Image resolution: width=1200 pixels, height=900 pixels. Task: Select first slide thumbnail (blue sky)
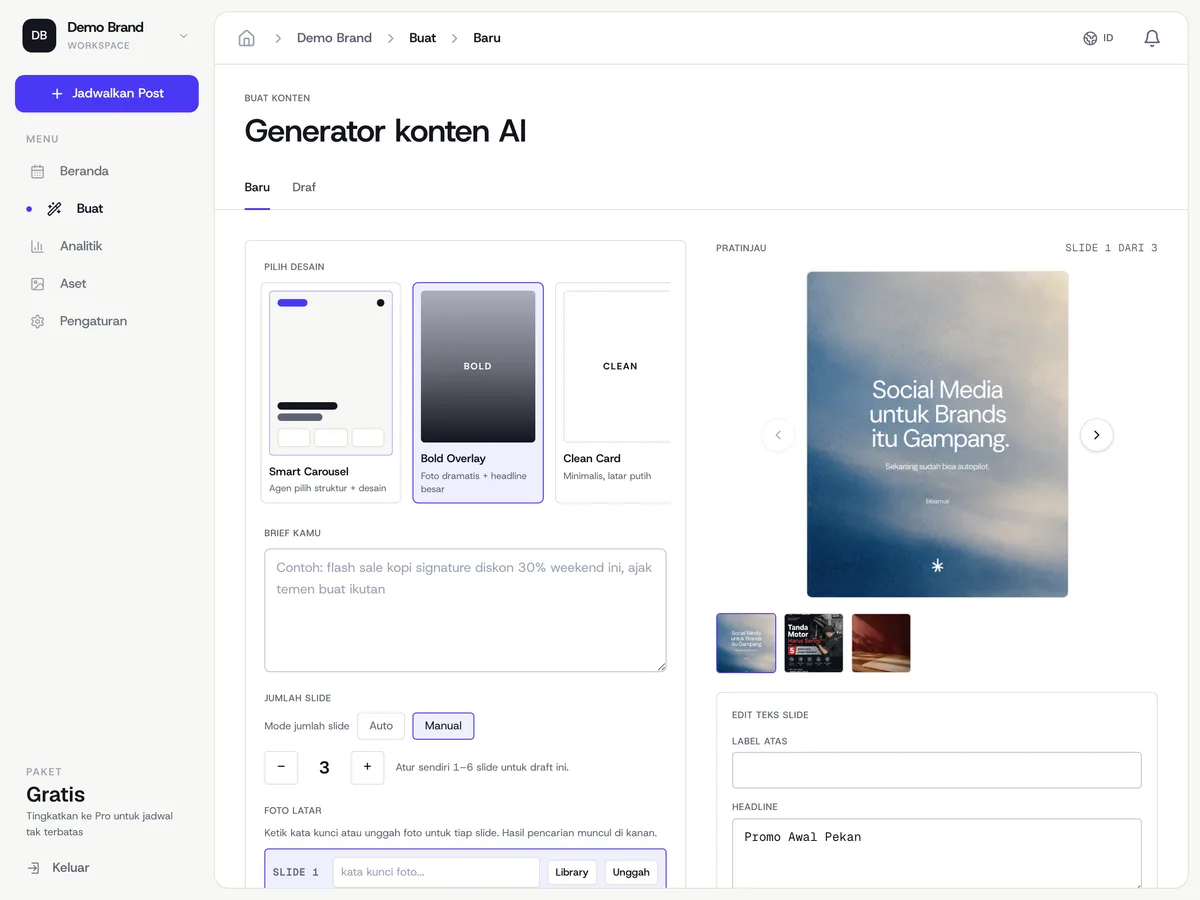[746, 643]
